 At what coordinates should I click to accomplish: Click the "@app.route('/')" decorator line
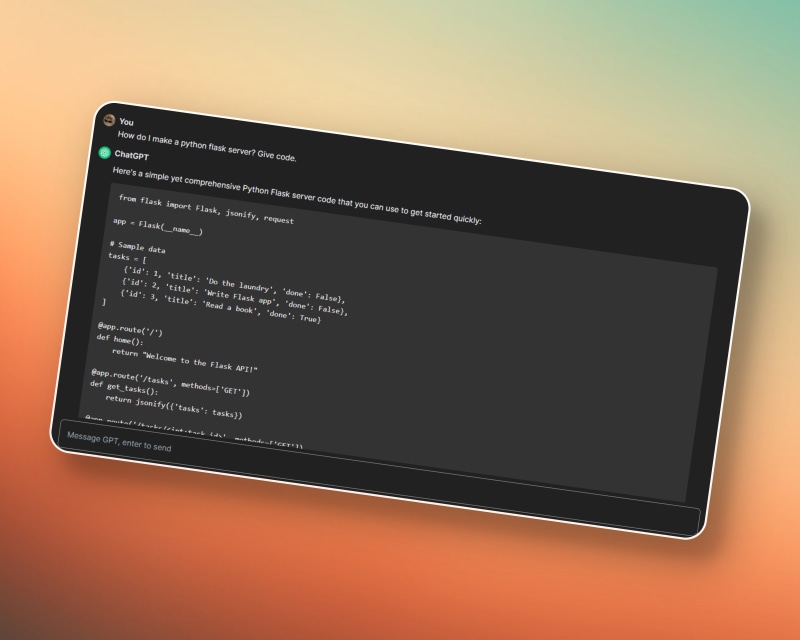(x=130, y=328)
